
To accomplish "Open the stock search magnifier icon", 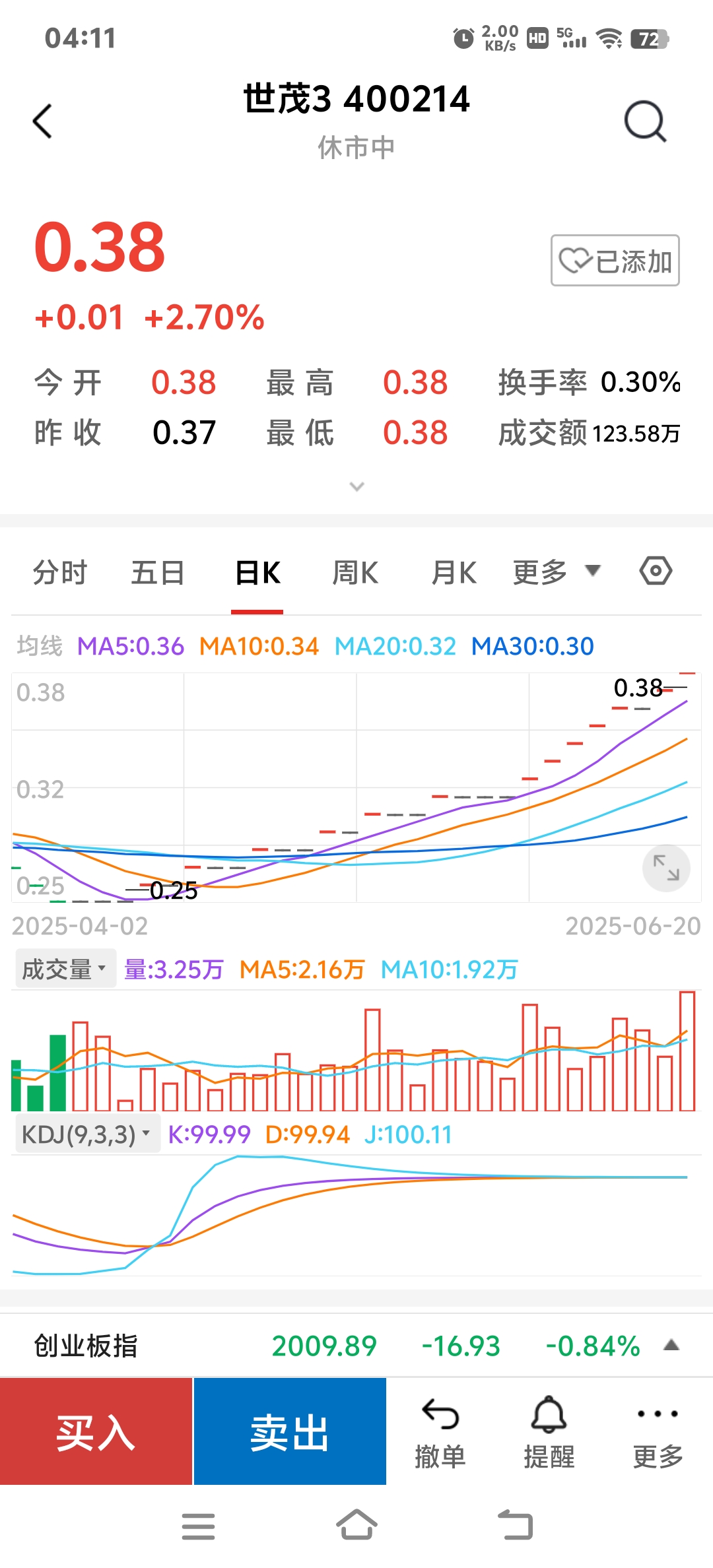I will (645, 121).
